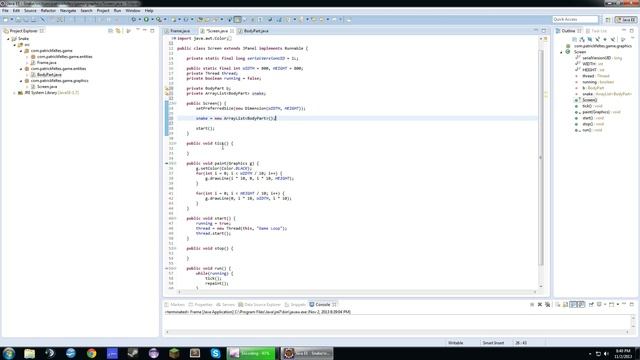The width and height of the screenshot is (640, 360).
Task: Click the Windows Start button
Action: click(9, 353)
